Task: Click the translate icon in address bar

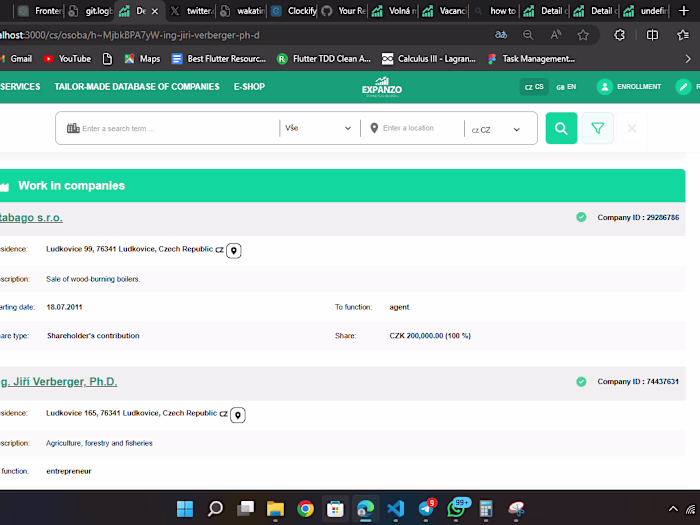Action: point(501,35)
